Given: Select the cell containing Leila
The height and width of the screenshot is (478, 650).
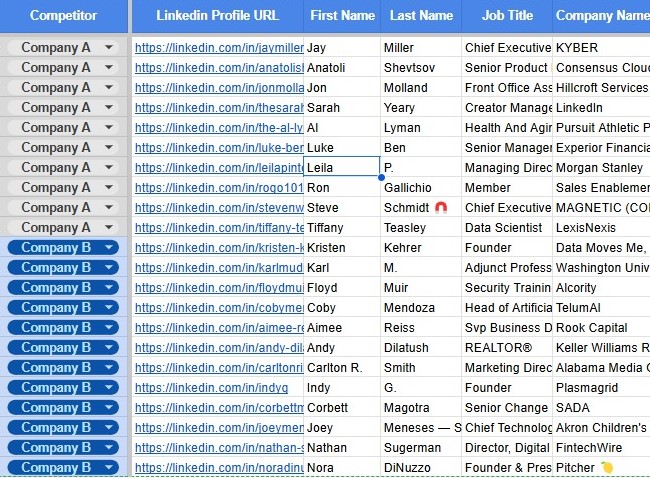Looking at the screenshot, I should [342, 167].
